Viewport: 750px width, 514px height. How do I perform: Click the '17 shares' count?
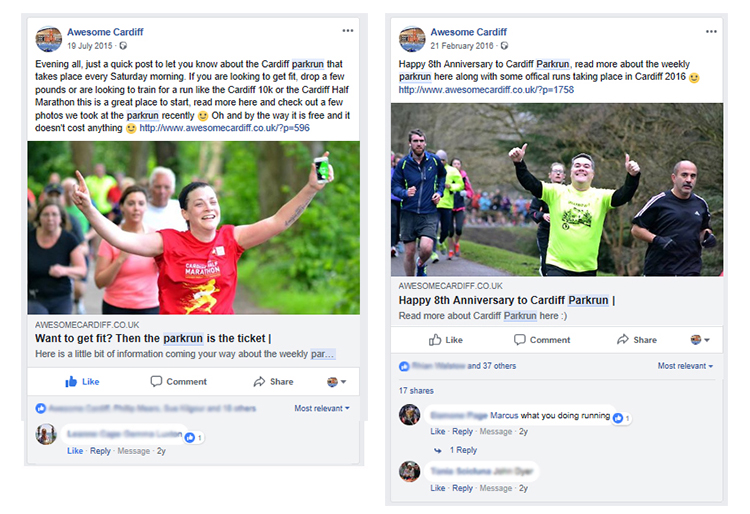[x=416, y=391]
